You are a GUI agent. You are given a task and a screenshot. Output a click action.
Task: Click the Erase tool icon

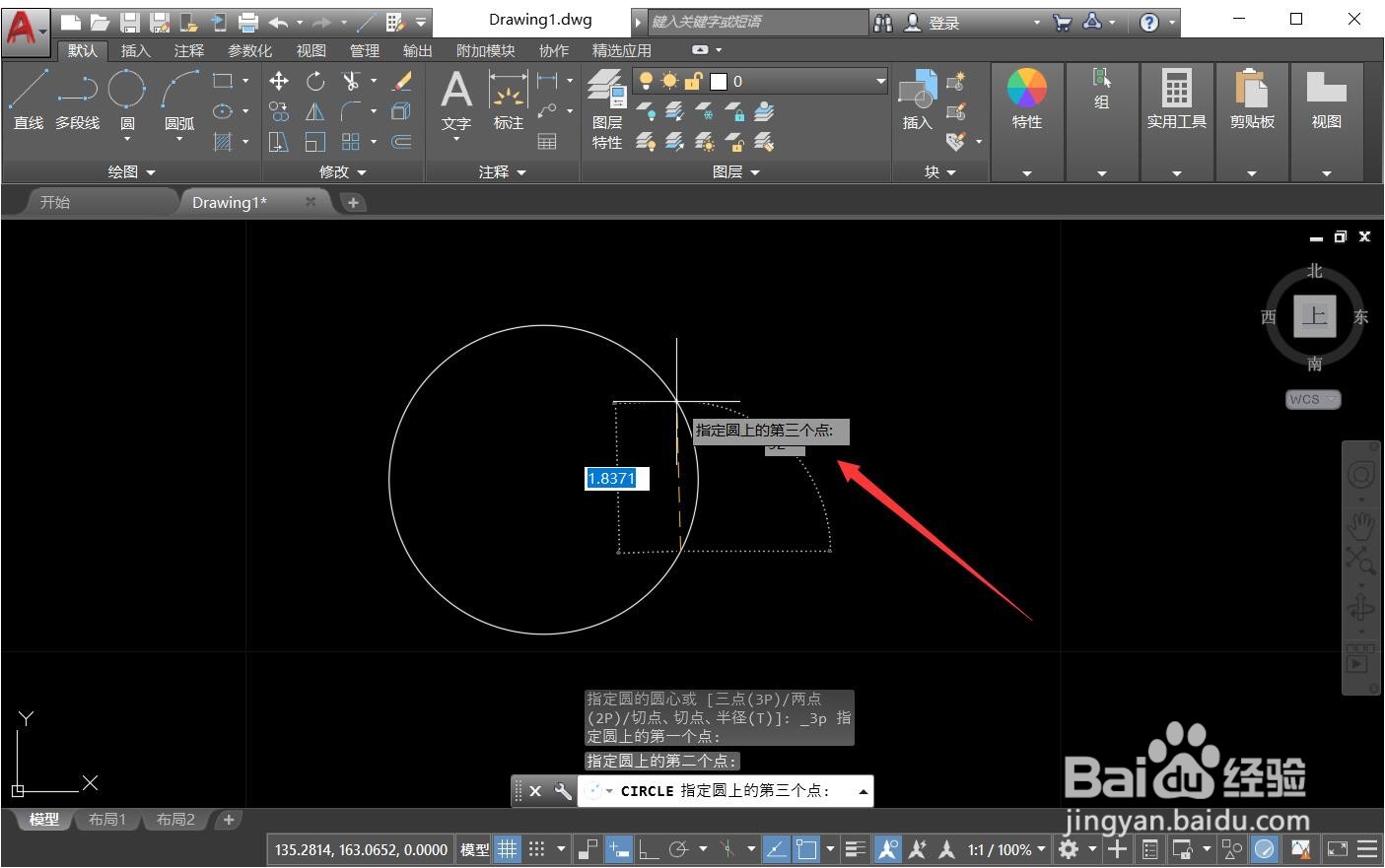point(402,81)
